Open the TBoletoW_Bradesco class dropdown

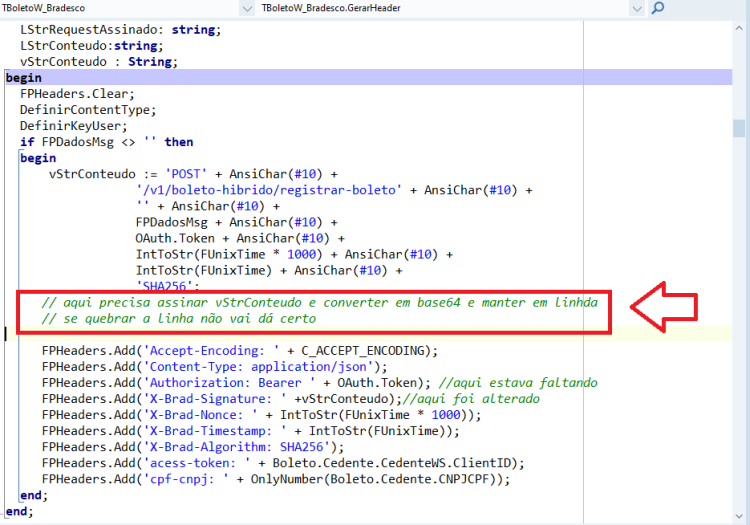247,8
